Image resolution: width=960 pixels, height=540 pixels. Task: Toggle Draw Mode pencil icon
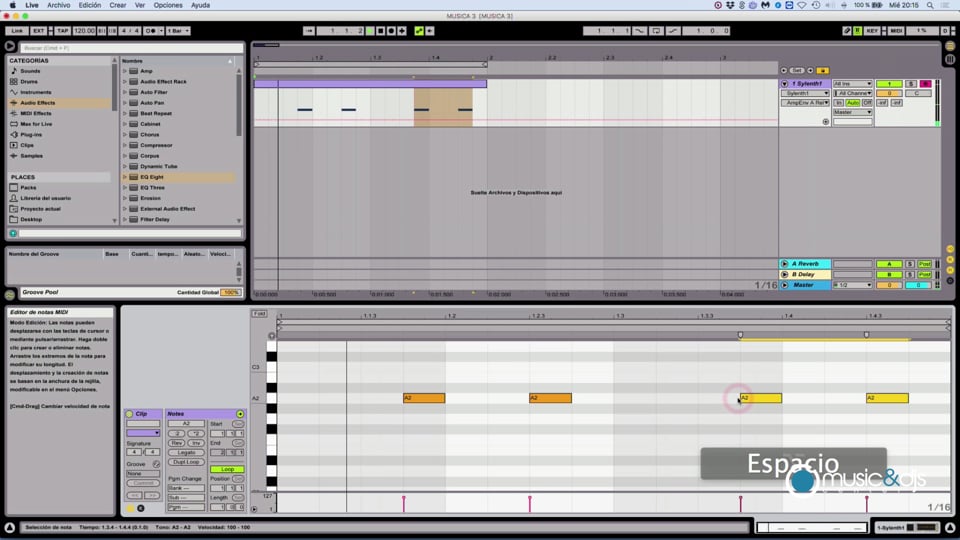coord(847,31)
